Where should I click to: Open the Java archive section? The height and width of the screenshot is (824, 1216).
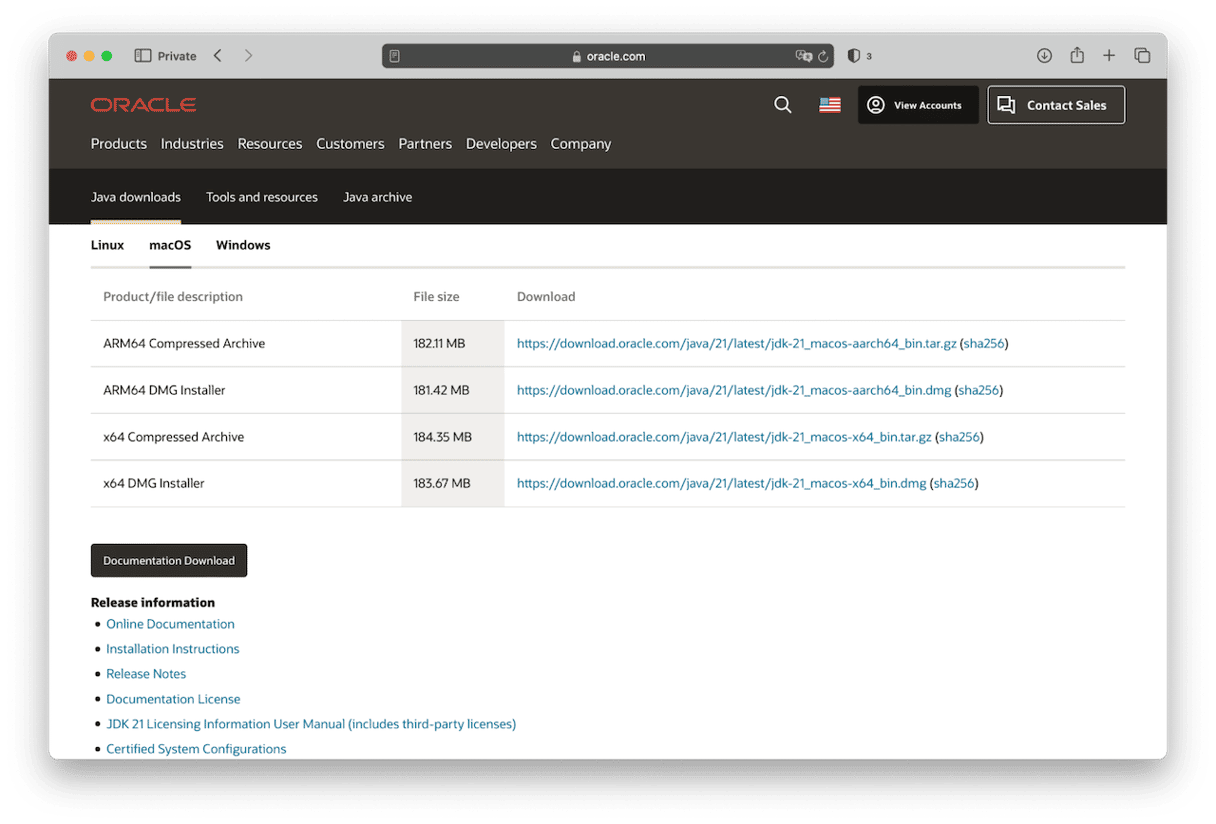pyautogui.click(x=377, y=197)
